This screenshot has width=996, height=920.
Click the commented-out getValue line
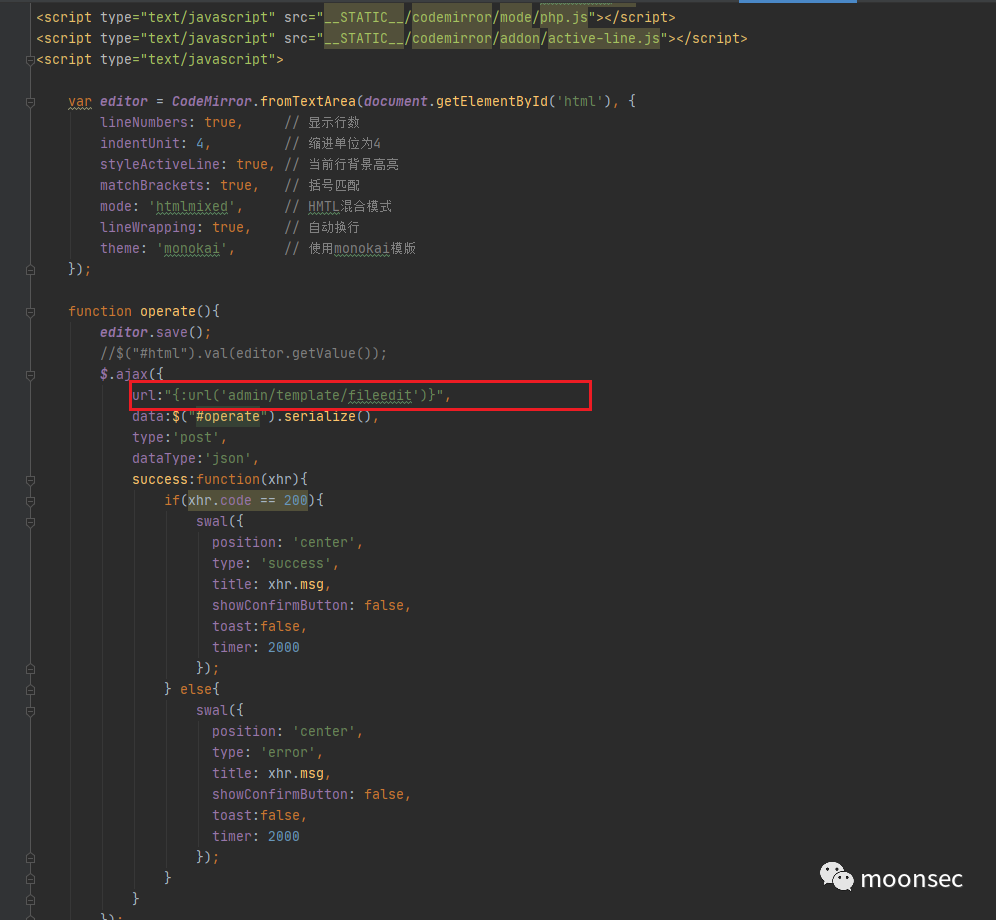tap(243, 353)
